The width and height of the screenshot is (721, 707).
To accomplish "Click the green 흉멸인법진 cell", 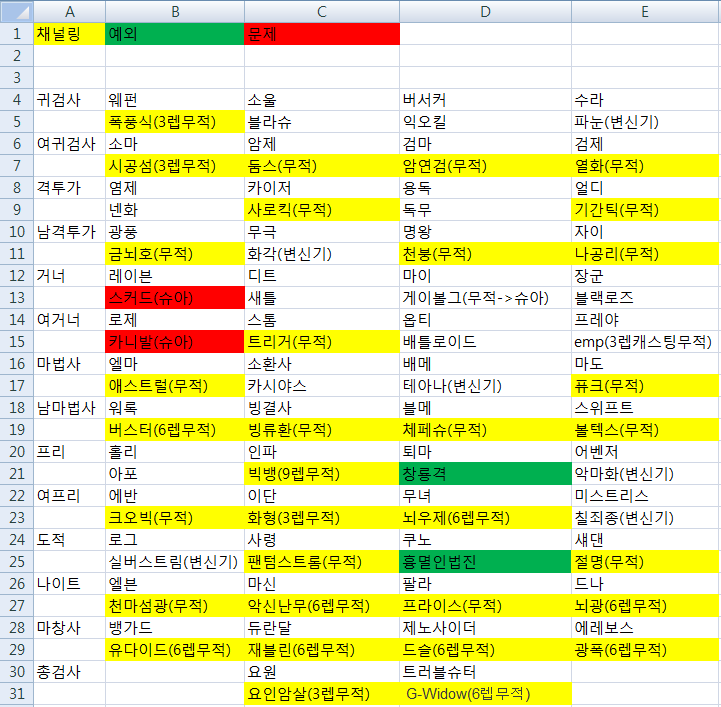I will 485,561.
